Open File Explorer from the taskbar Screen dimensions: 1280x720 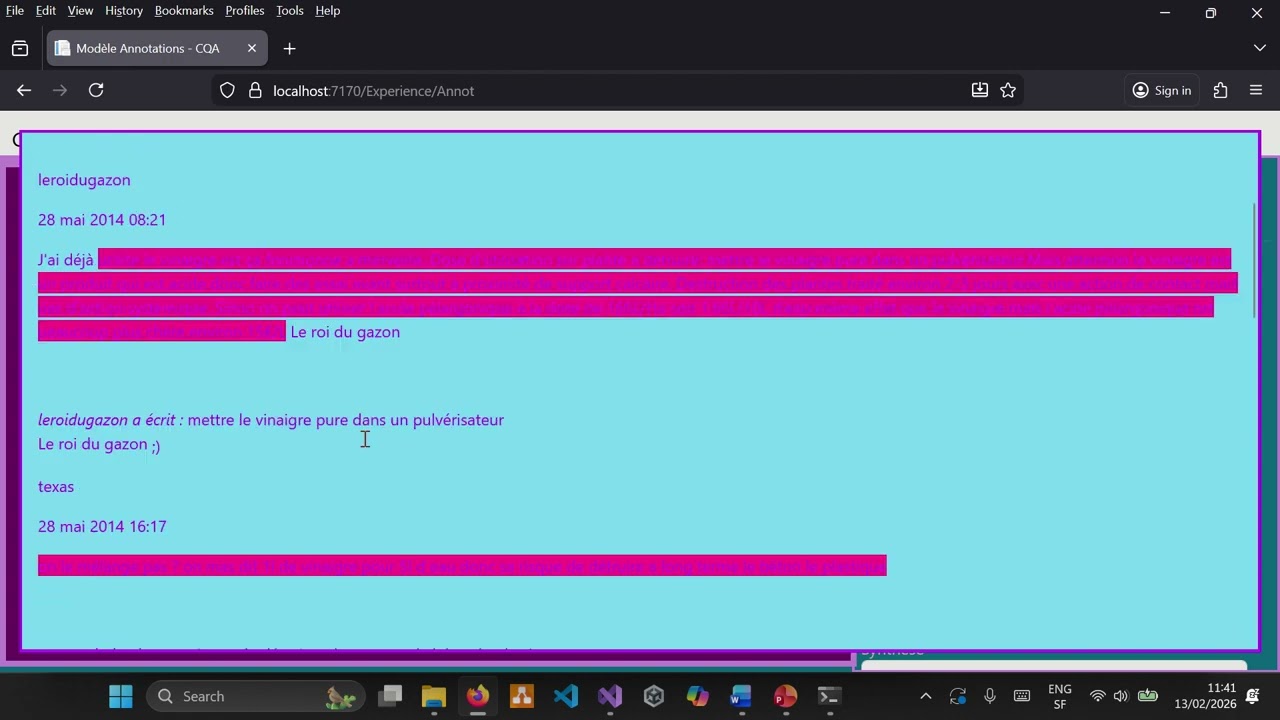[434, 696]
